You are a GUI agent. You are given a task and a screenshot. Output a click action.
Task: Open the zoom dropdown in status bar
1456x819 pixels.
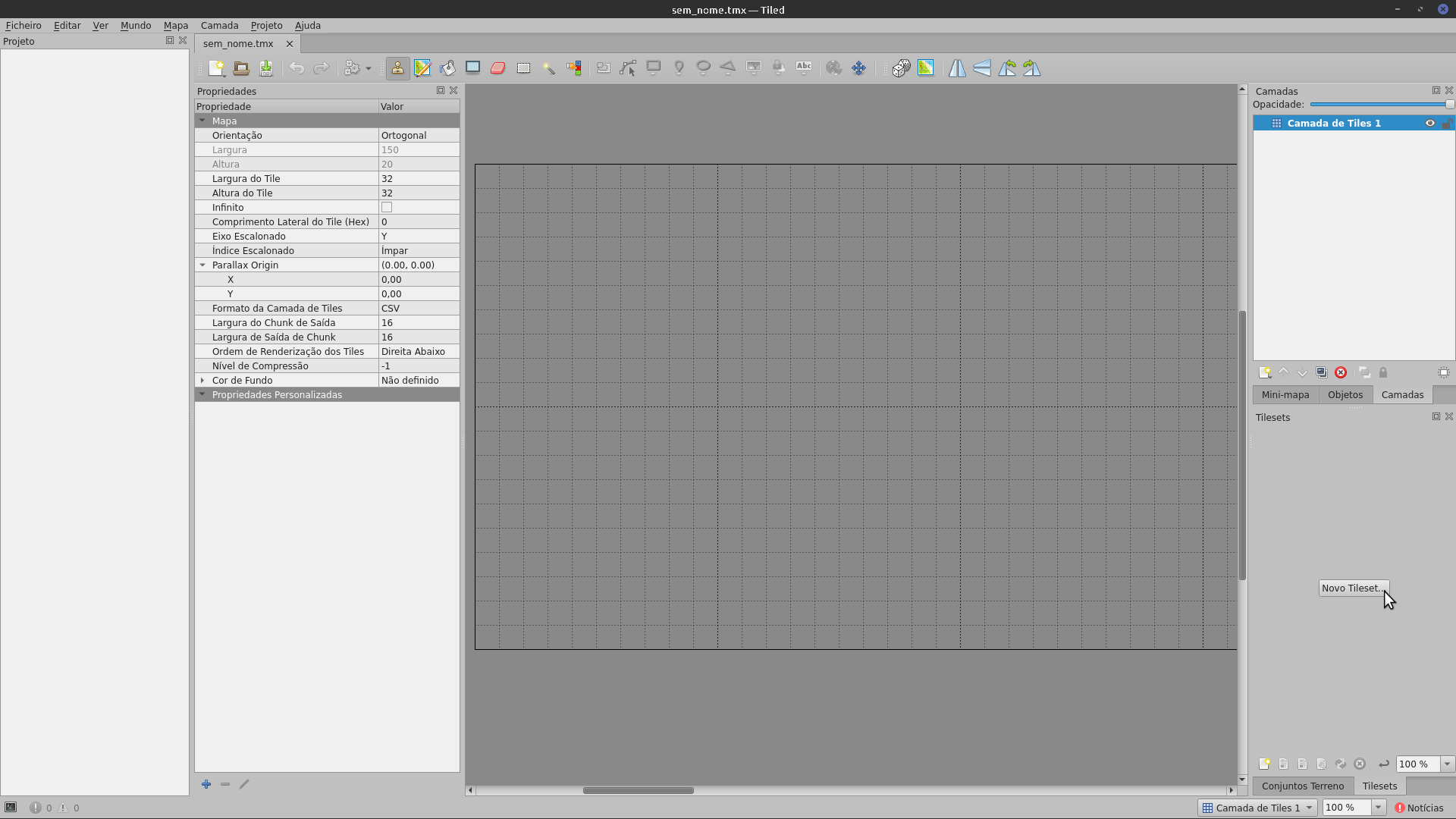[1378, 808]
